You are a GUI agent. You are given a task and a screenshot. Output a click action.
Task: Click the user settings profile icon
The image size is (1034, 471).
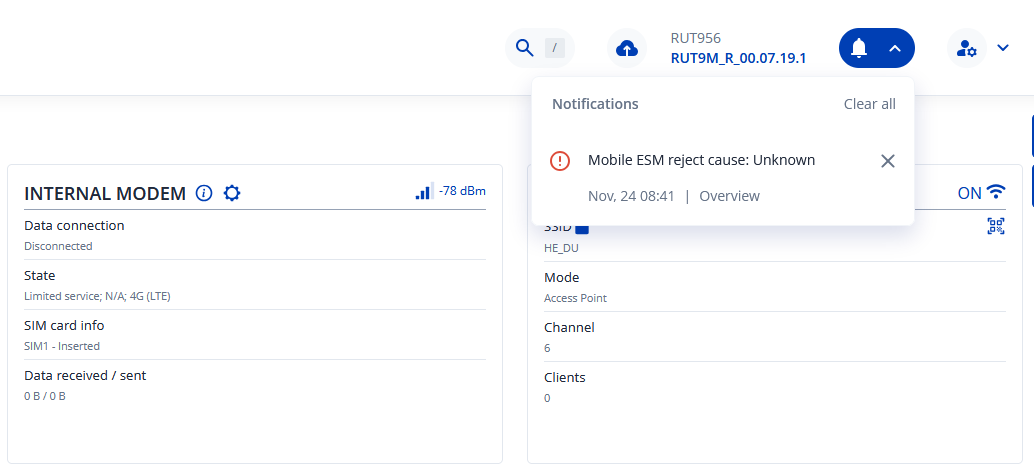click(966, 48)
